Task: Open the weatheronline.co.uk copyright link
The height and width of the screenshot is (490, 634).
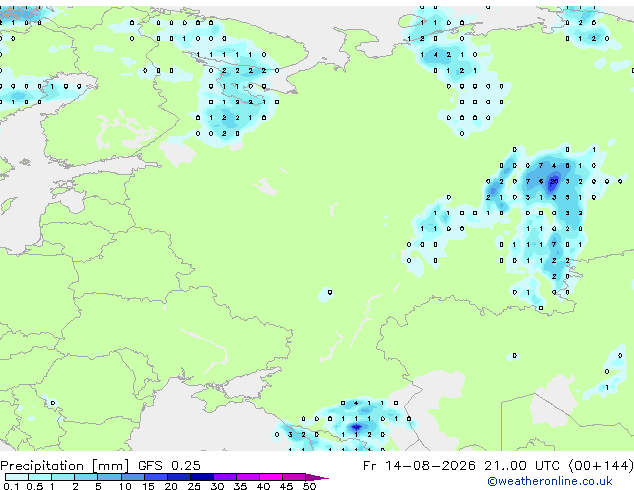Action: 550,481
